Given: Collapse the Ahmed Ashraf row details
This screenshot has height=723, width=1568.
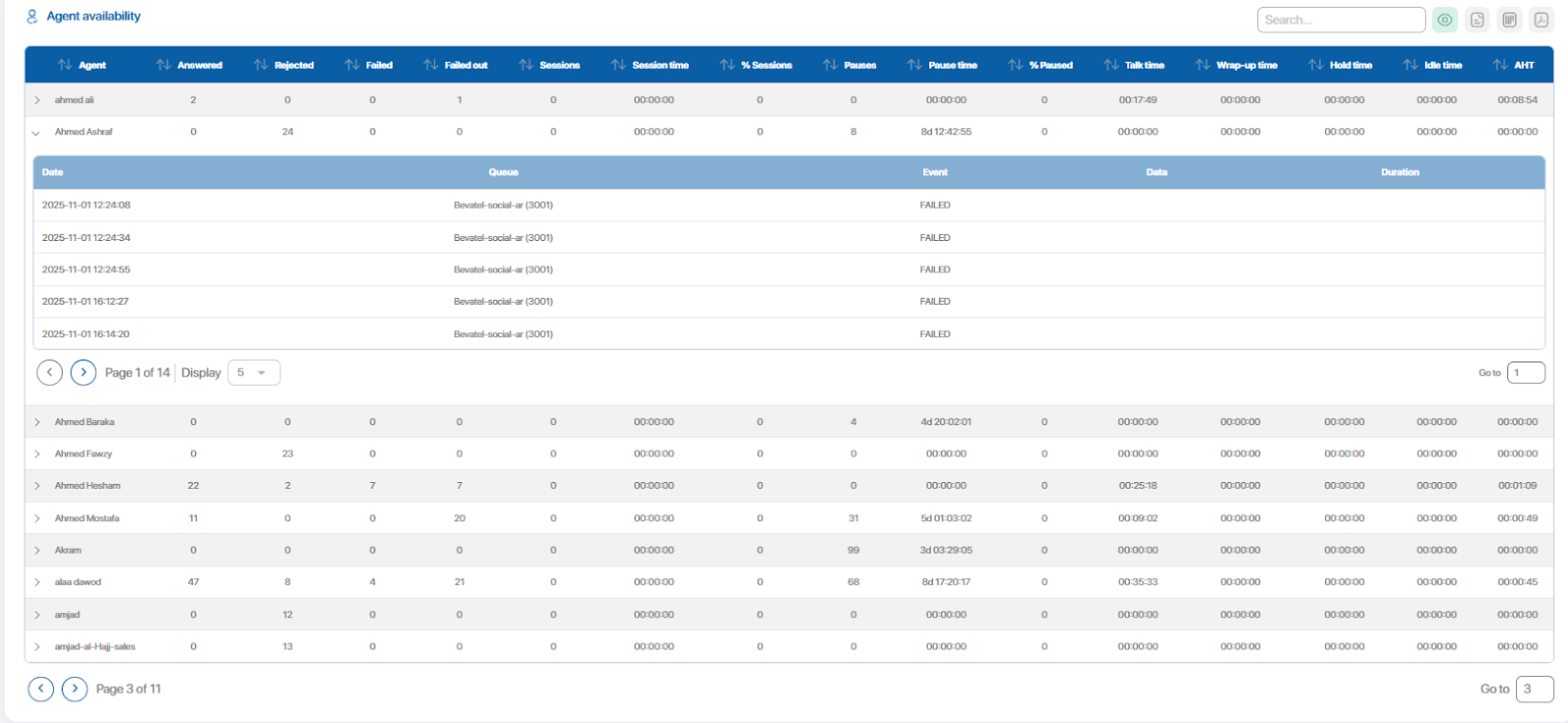Looking at the screenshot, I should (x=36, y=132).
